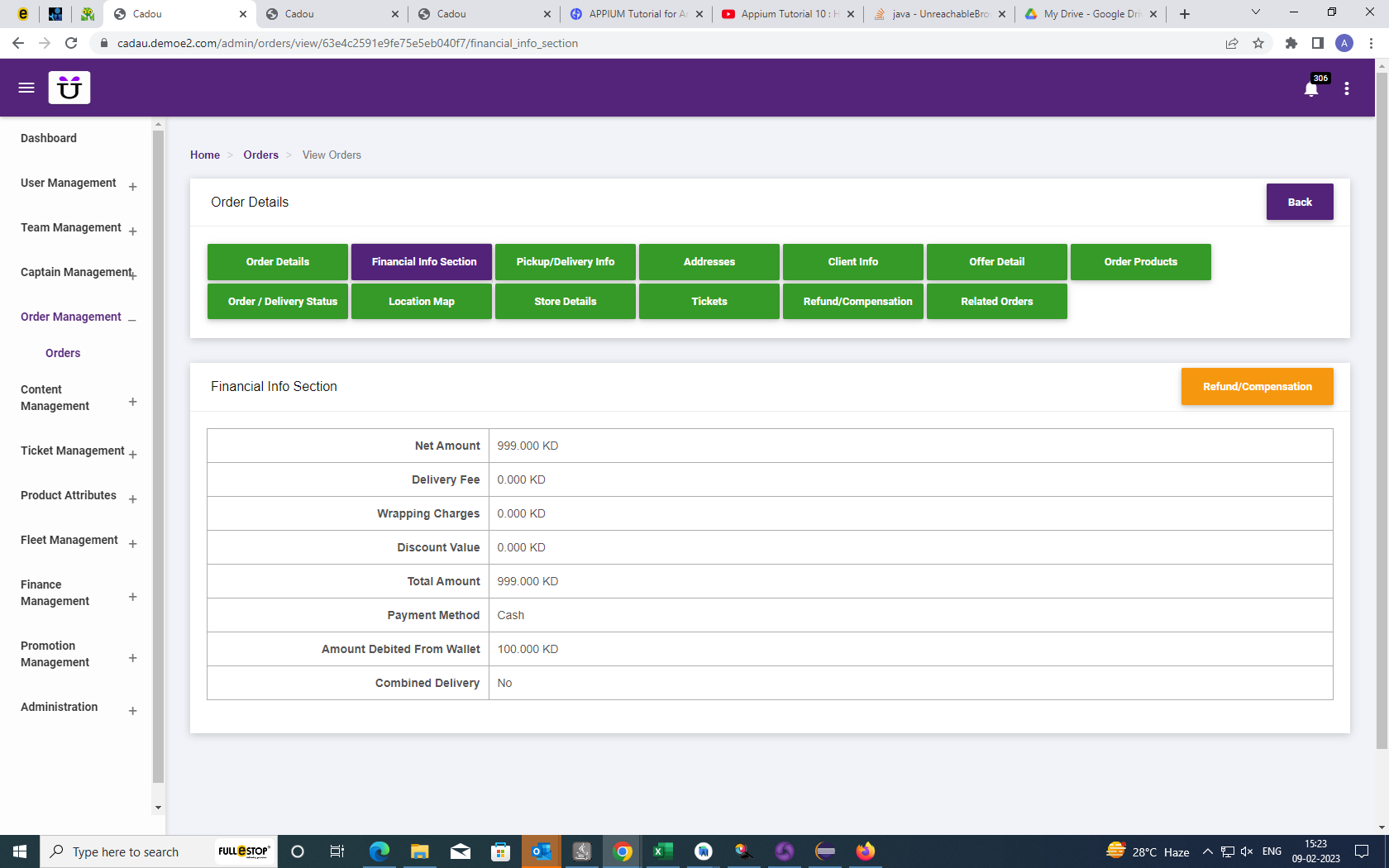
Task: Open Cortana circle in the taskbar
Action: (298, 851)
